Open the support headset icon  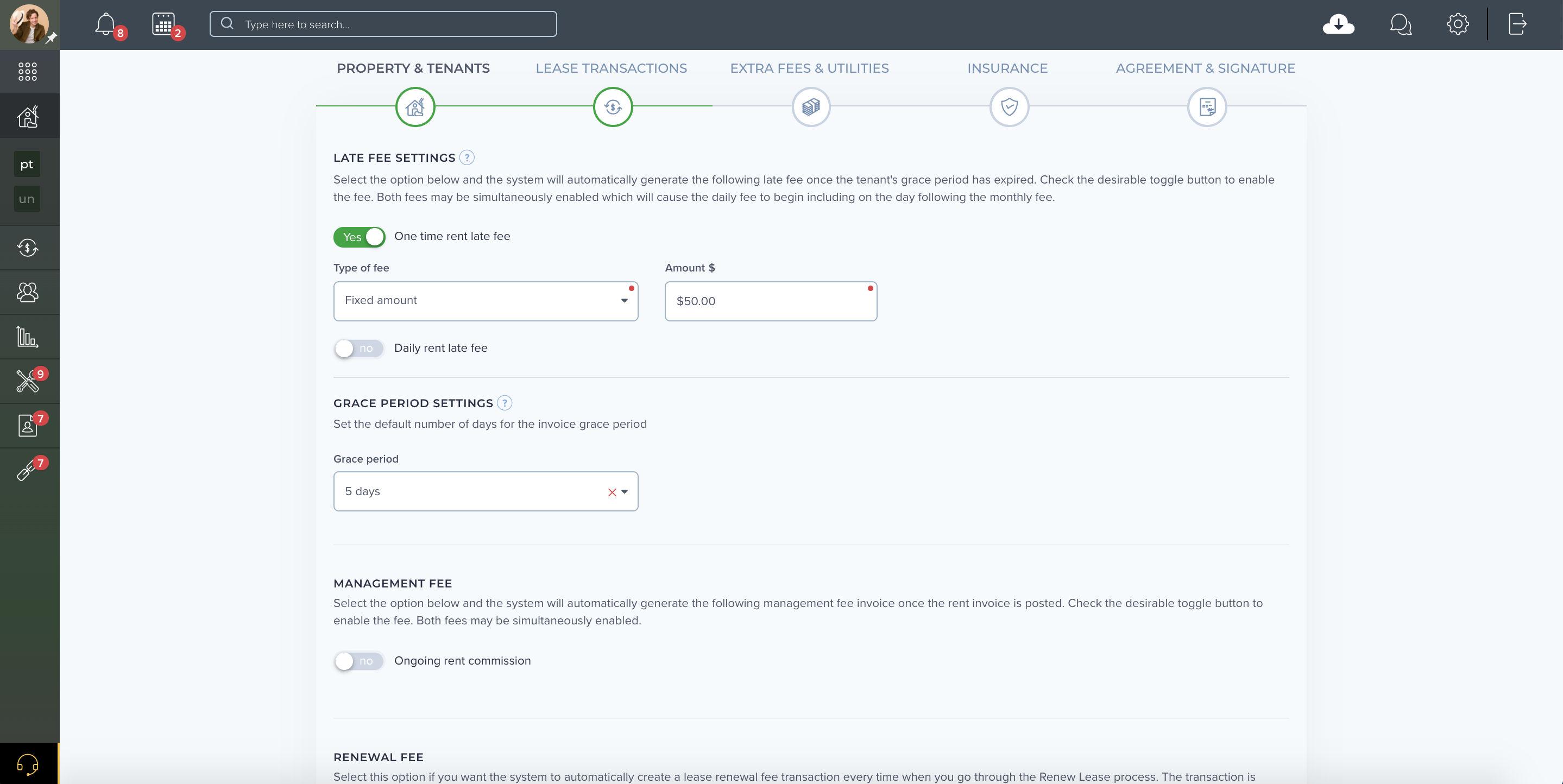tap(28, 764)
